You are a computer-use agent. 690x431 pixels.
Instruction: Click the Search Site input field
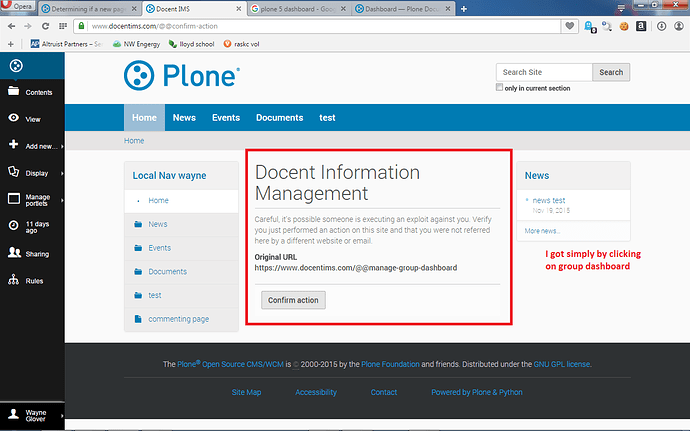pos(544,72)
